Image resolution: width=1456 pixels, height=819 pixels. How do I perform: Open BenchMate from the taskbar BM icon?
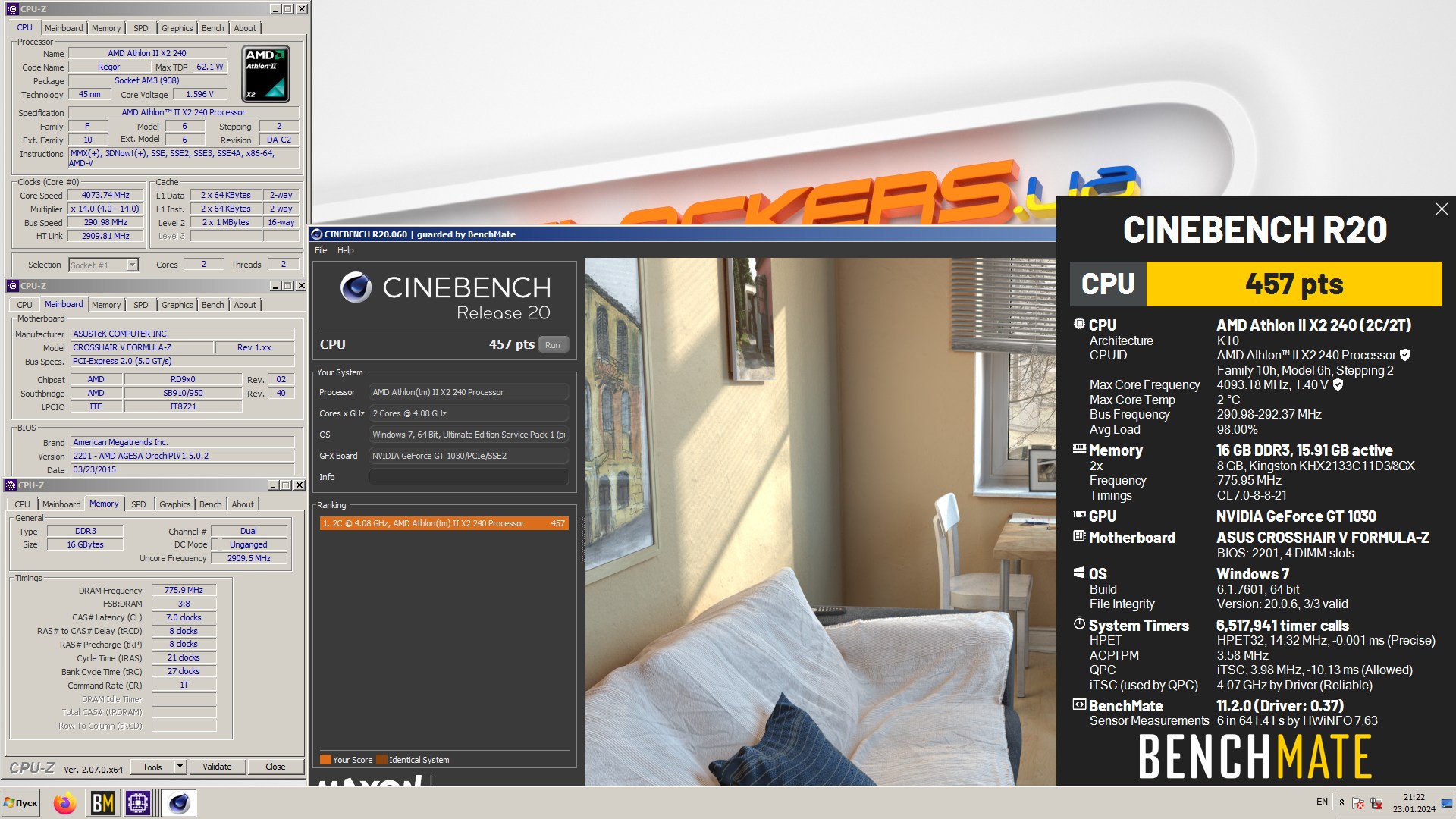(102, 803)
